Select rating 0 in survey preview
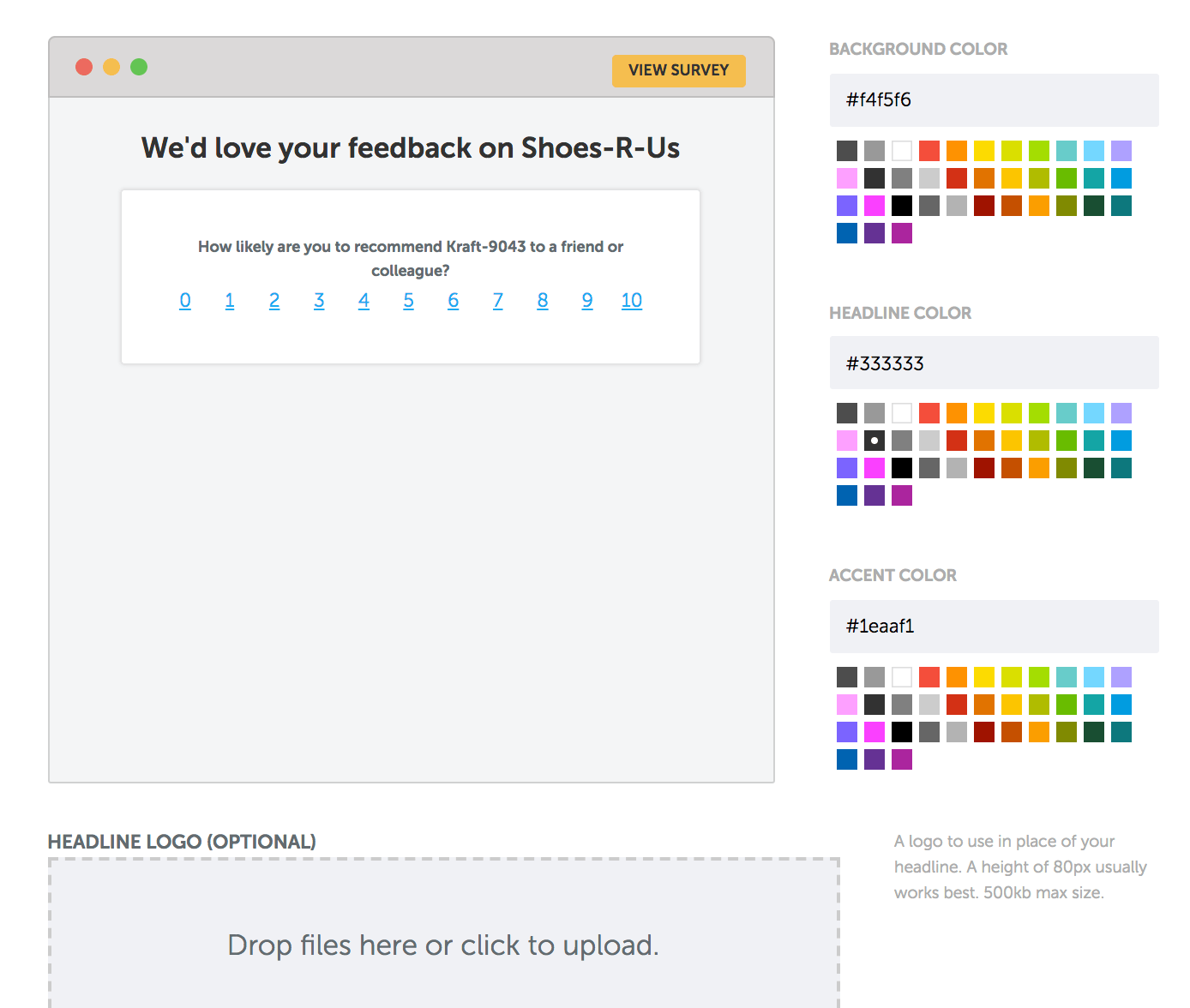This screenshot has width=1190, height=1008. coord(185,301)
